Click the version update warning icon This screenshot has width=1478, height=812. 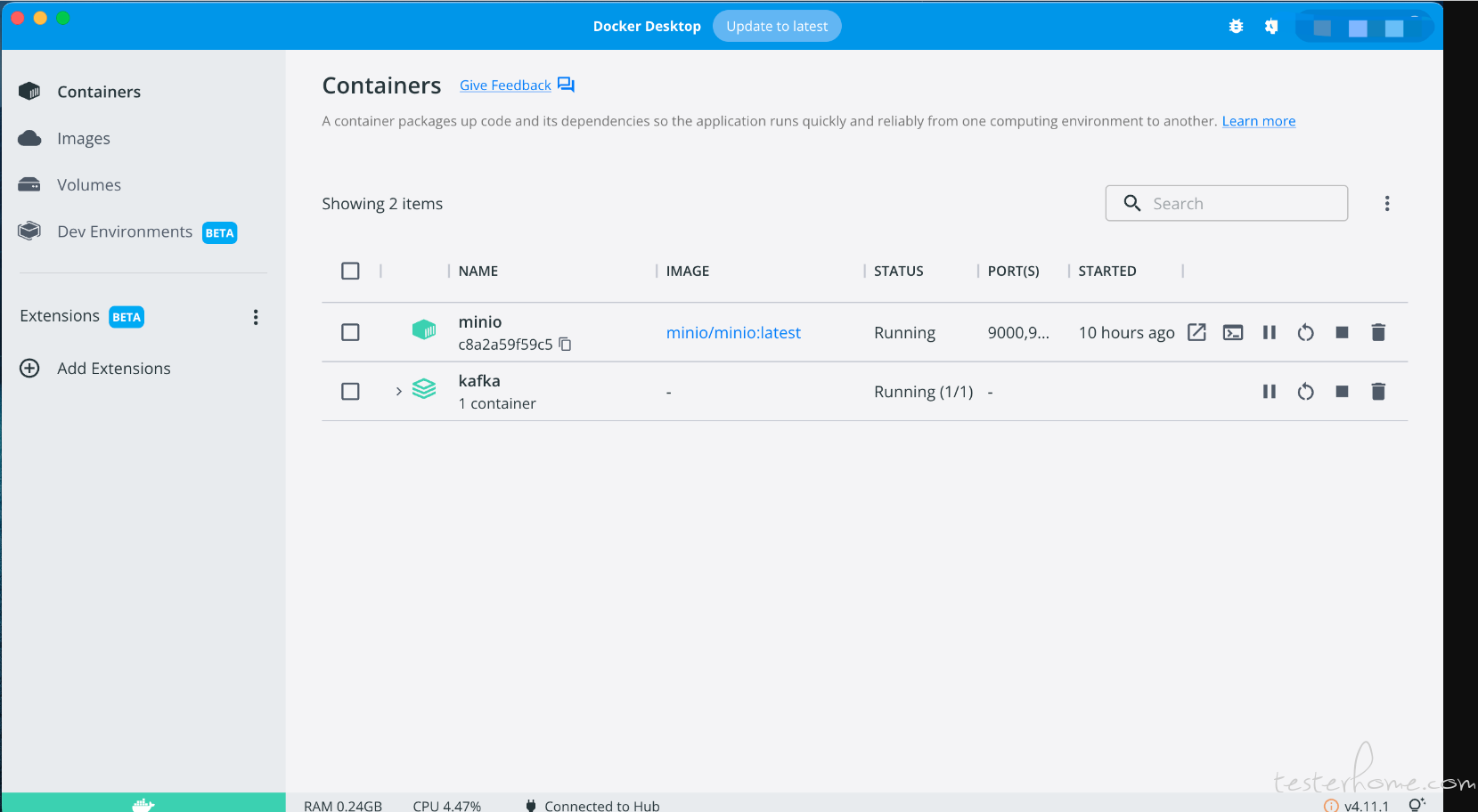tap(1331, 806)
